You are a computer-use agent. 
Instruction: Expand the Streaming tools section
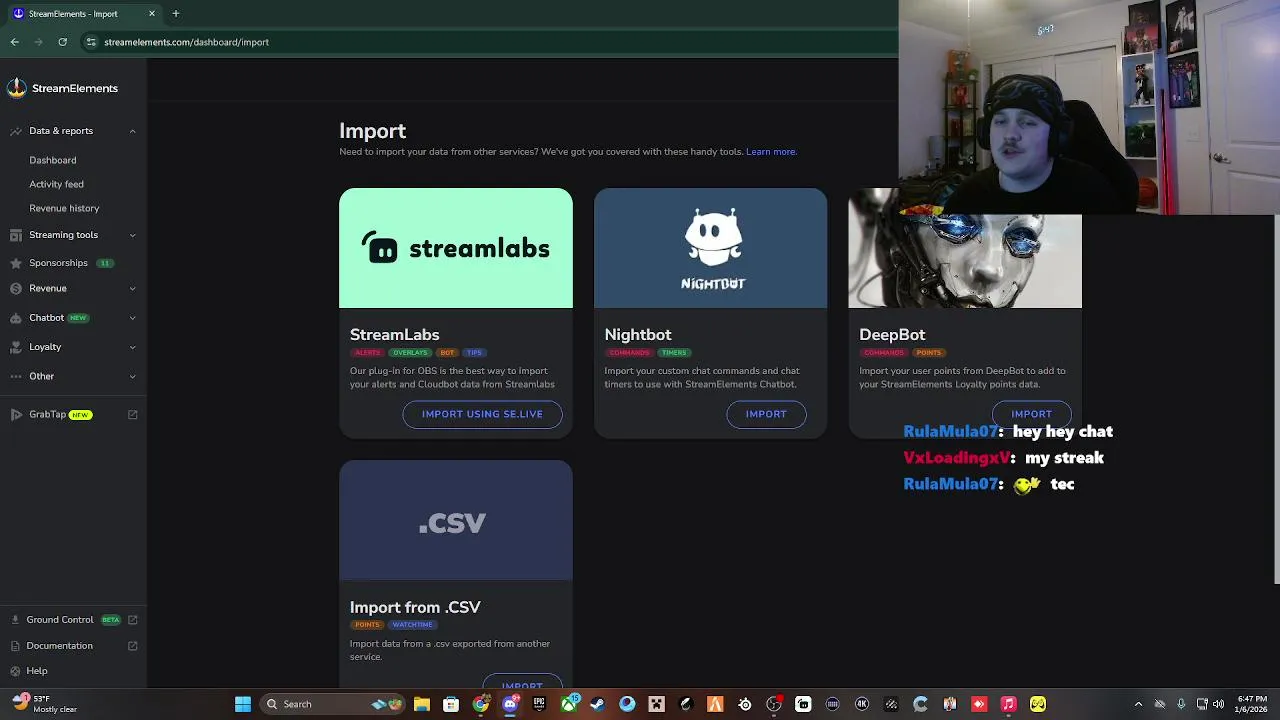132,235
